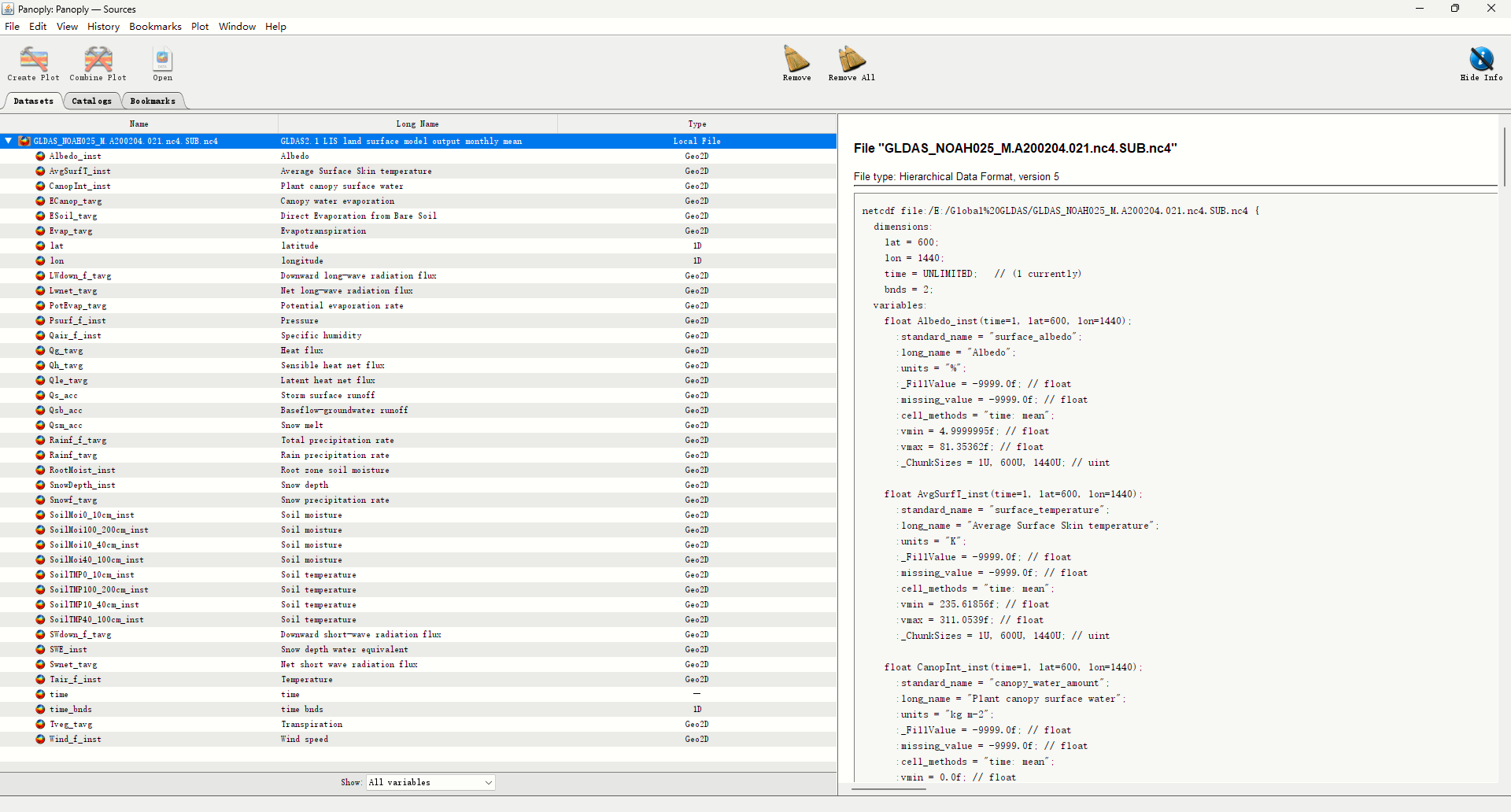1511x812 pixels.
Task: Select the time_bnds row
Action: 418,709
